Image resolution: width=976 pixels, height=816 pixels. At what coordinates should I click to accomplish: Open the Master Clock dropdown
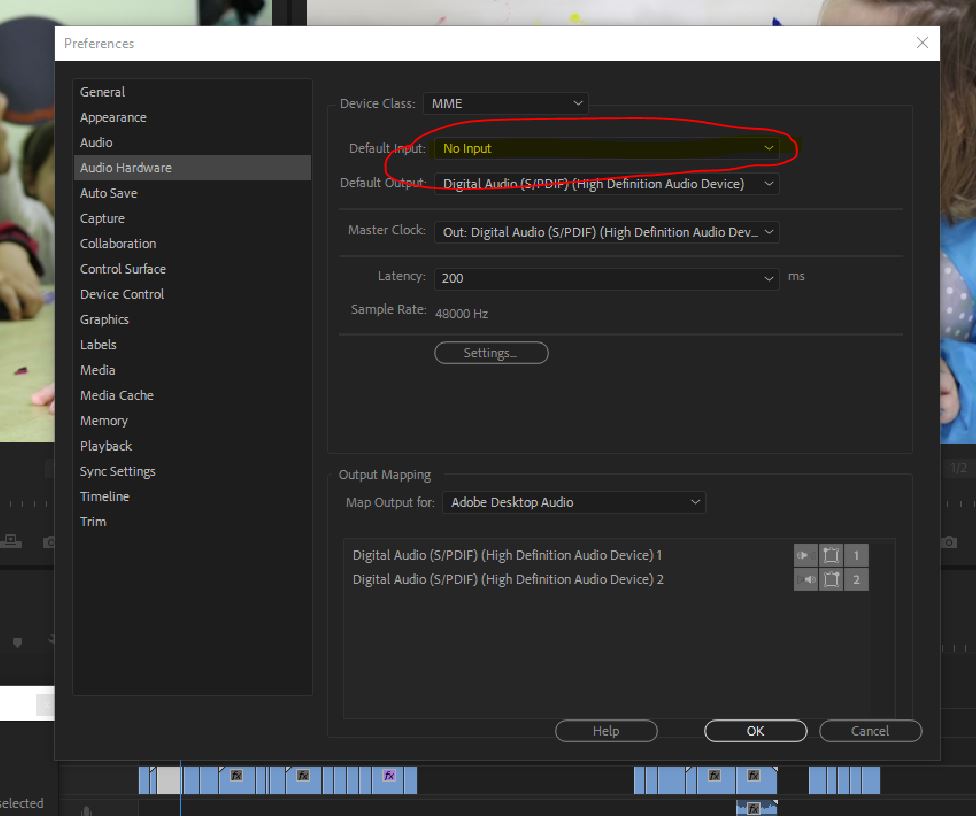606,232
